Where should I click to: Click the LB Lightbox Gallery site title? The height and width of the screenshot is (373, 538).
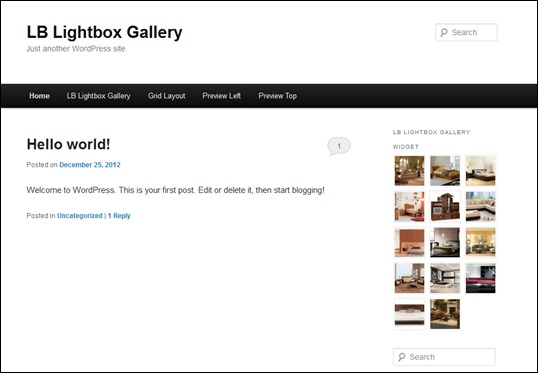pyautogui.click(x=105, y=32)
